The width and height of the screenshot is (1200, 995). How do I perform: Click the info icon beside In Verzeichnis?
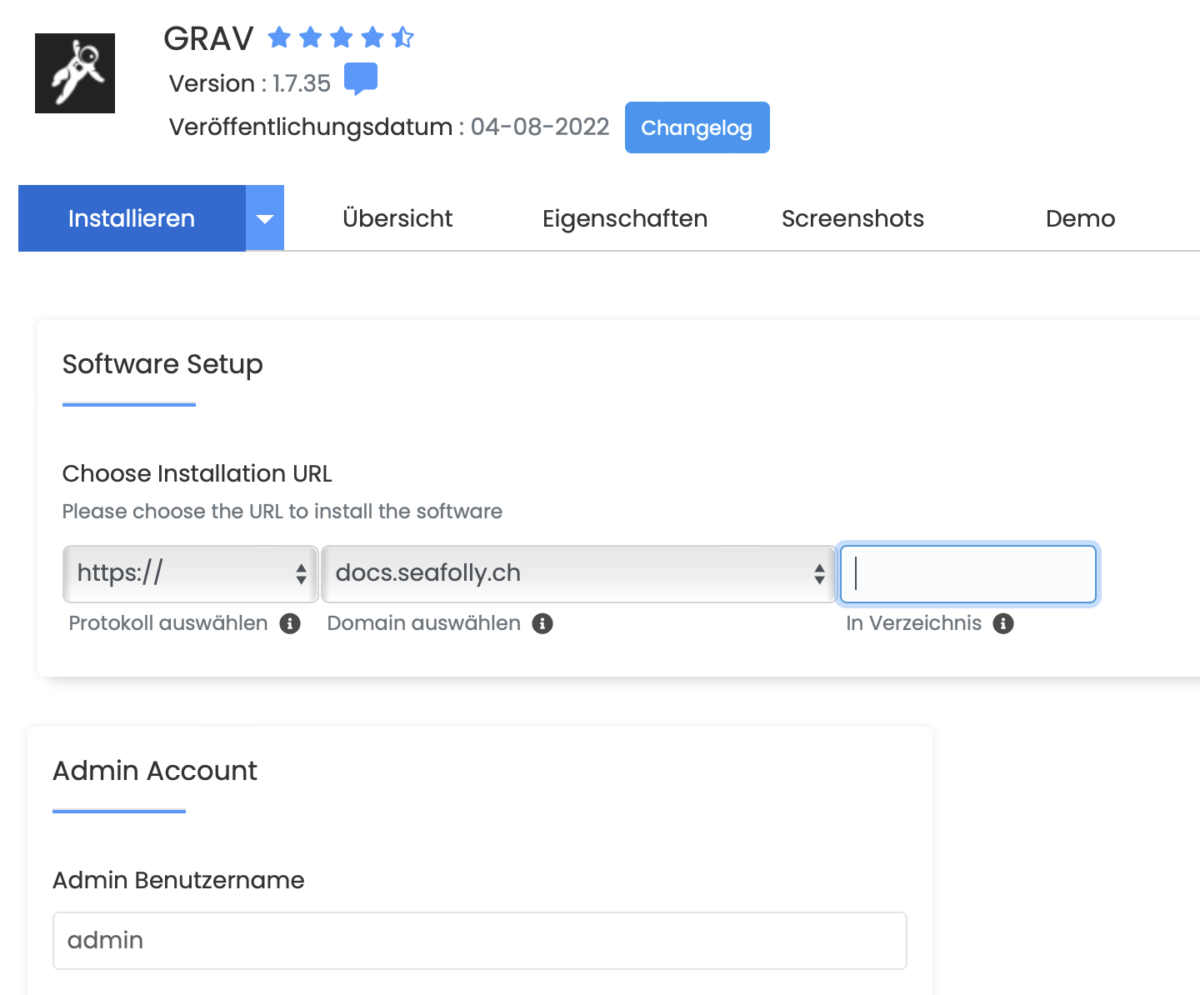[1003, 623]
